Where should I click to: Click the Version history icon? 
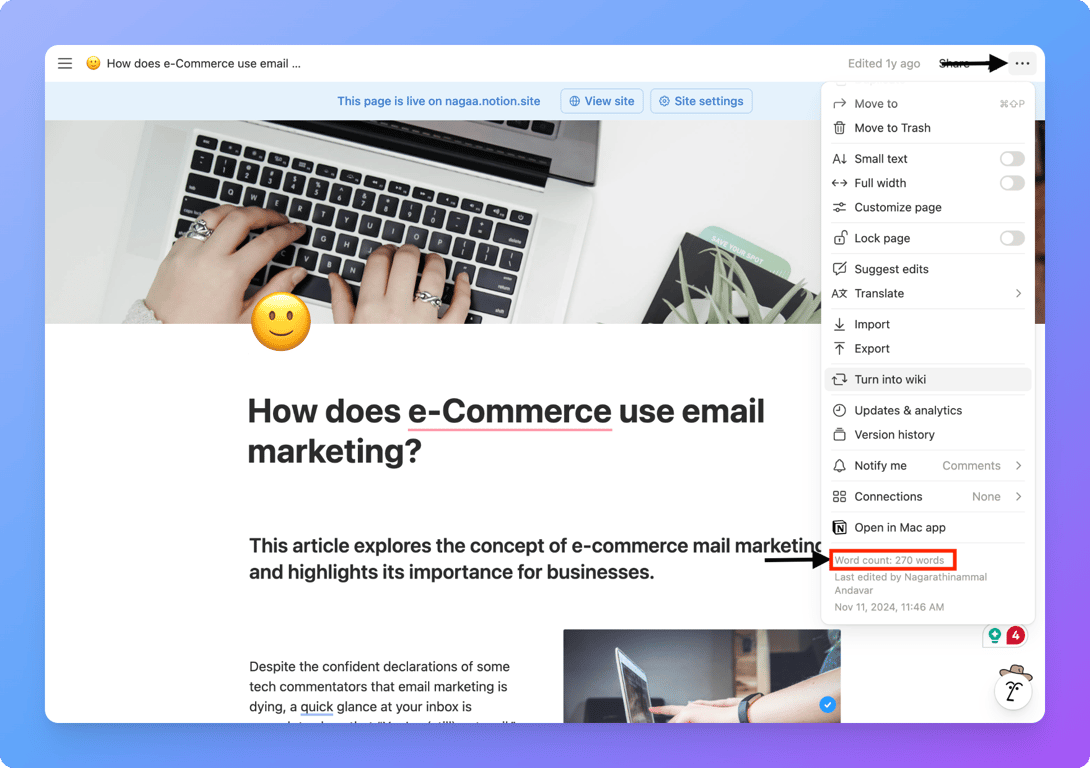tap(840, 434)
